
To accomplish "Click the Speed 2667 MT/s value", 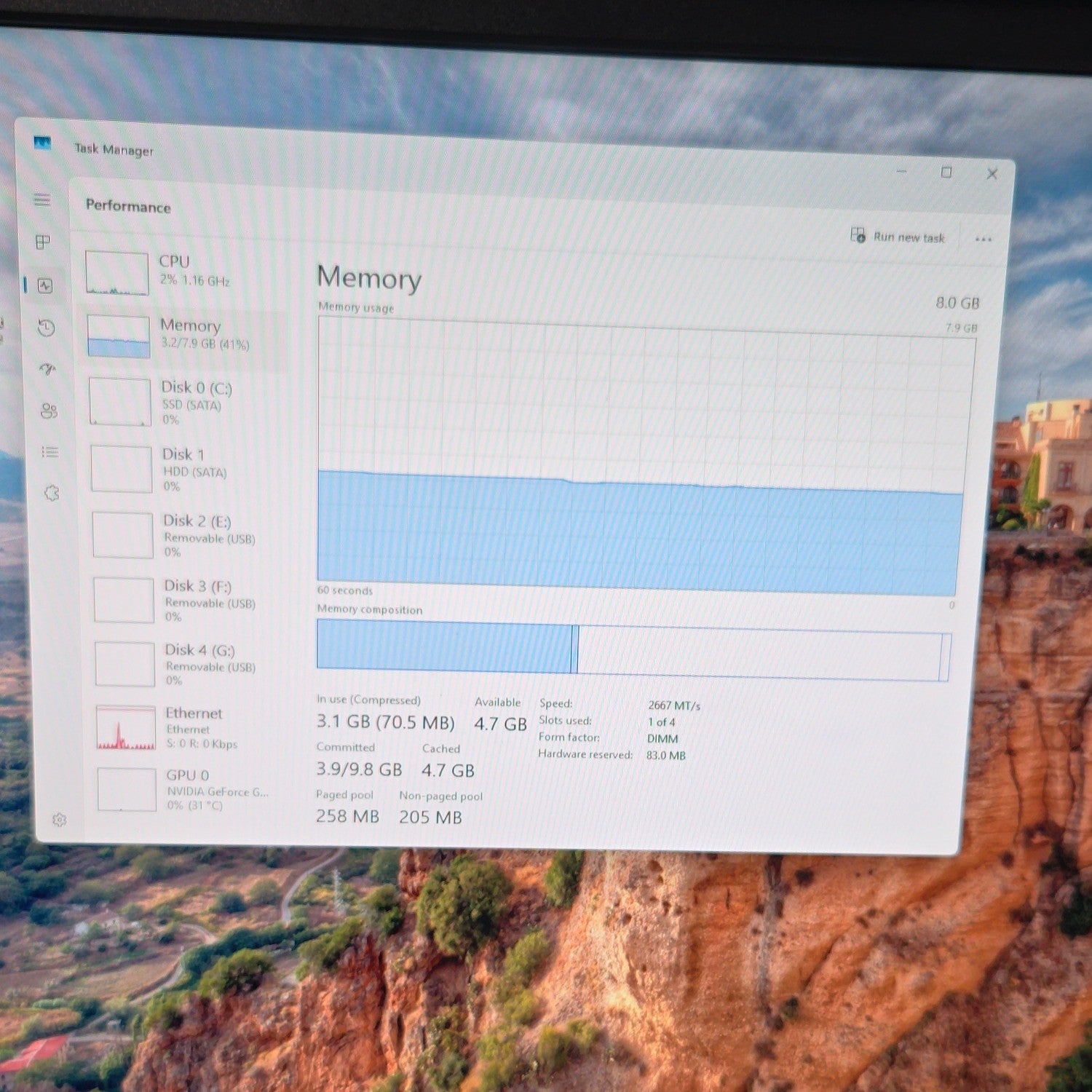I will (x=674, y=705).
